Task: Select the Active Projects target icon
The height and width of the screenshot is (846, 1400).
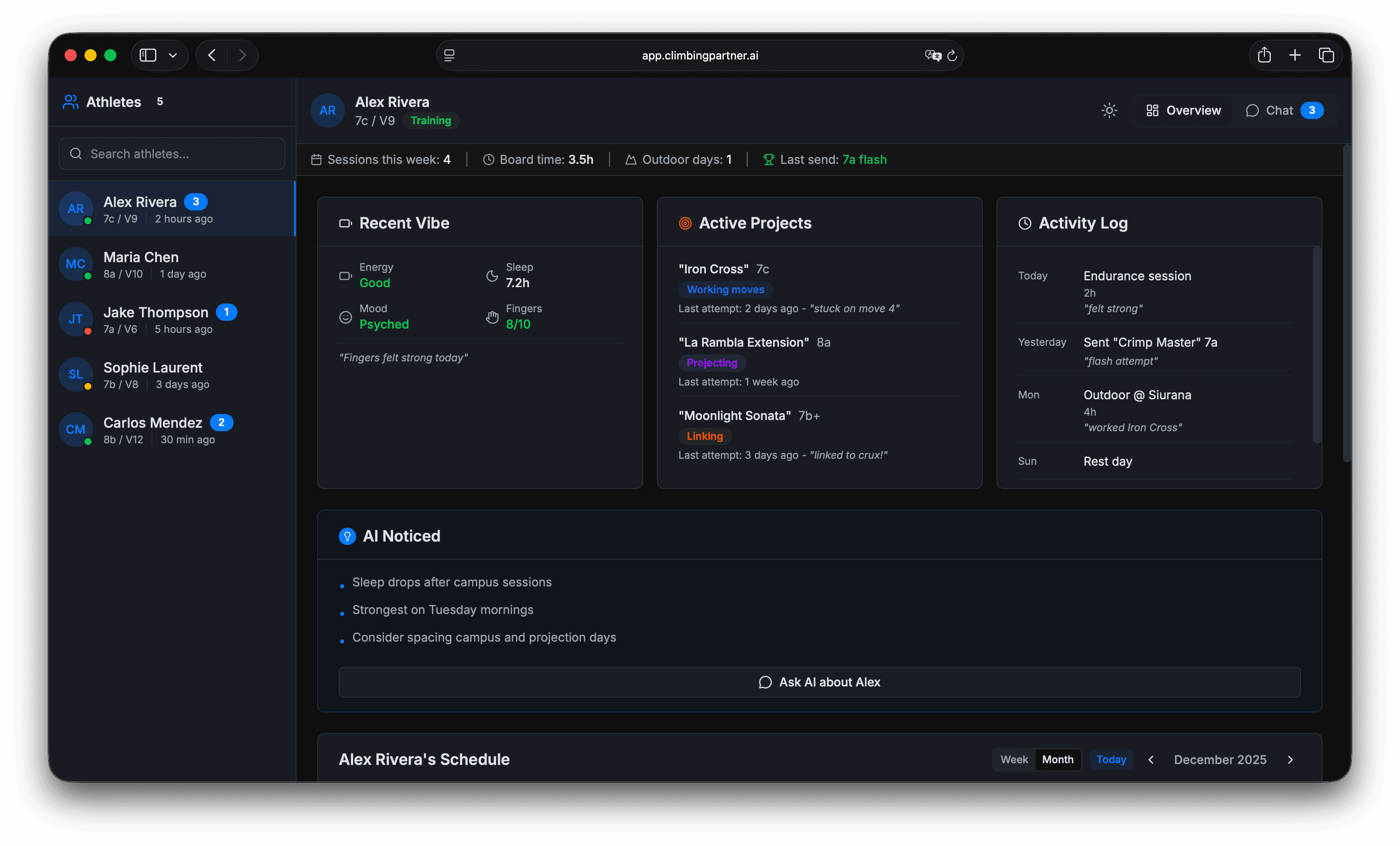Action: click(x=684, y=223)
